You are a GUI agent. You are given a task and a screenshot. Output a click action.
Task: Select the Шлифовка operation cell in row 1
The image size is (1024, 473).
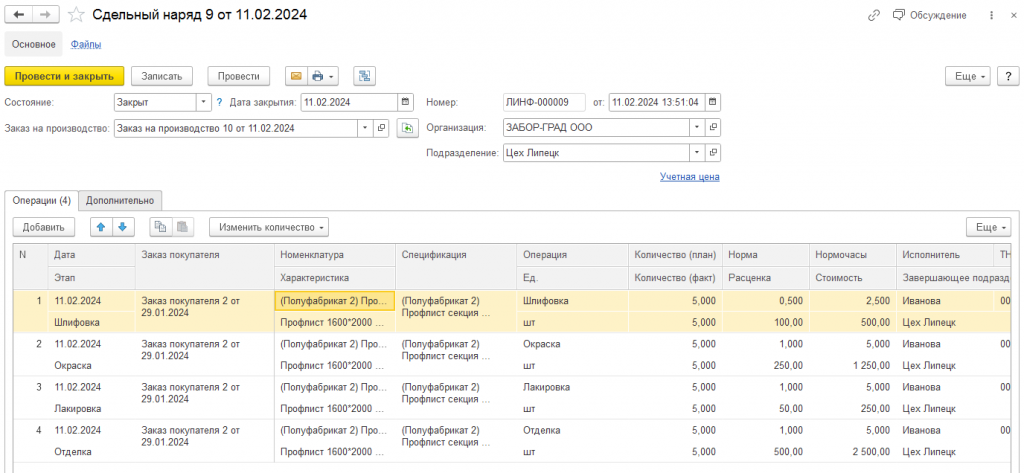click(x=572, y=301)
